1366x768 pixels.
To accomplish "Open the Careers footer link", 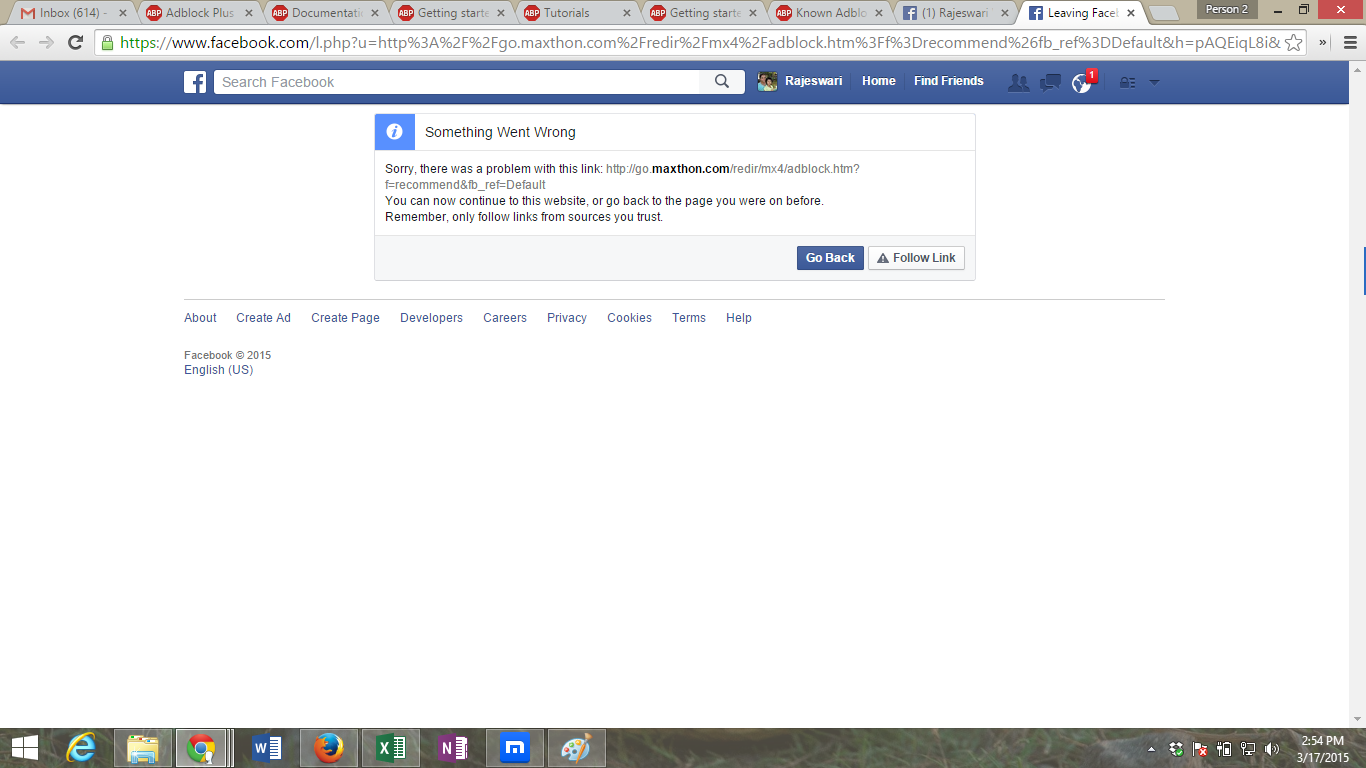I will pyautogui.click(x=505, y=318).
